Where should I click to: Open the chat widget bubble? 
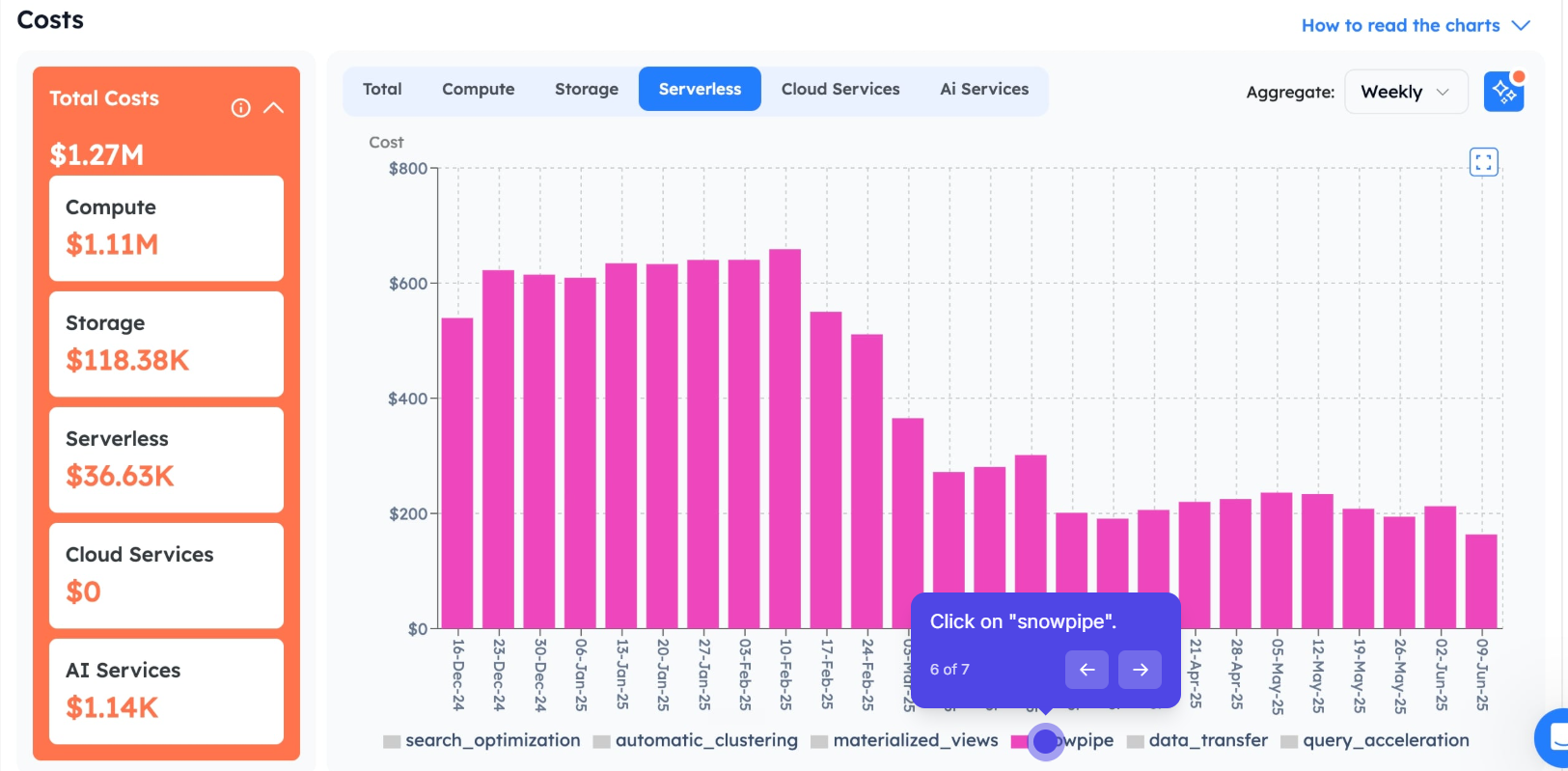(x=1554, y=738)
